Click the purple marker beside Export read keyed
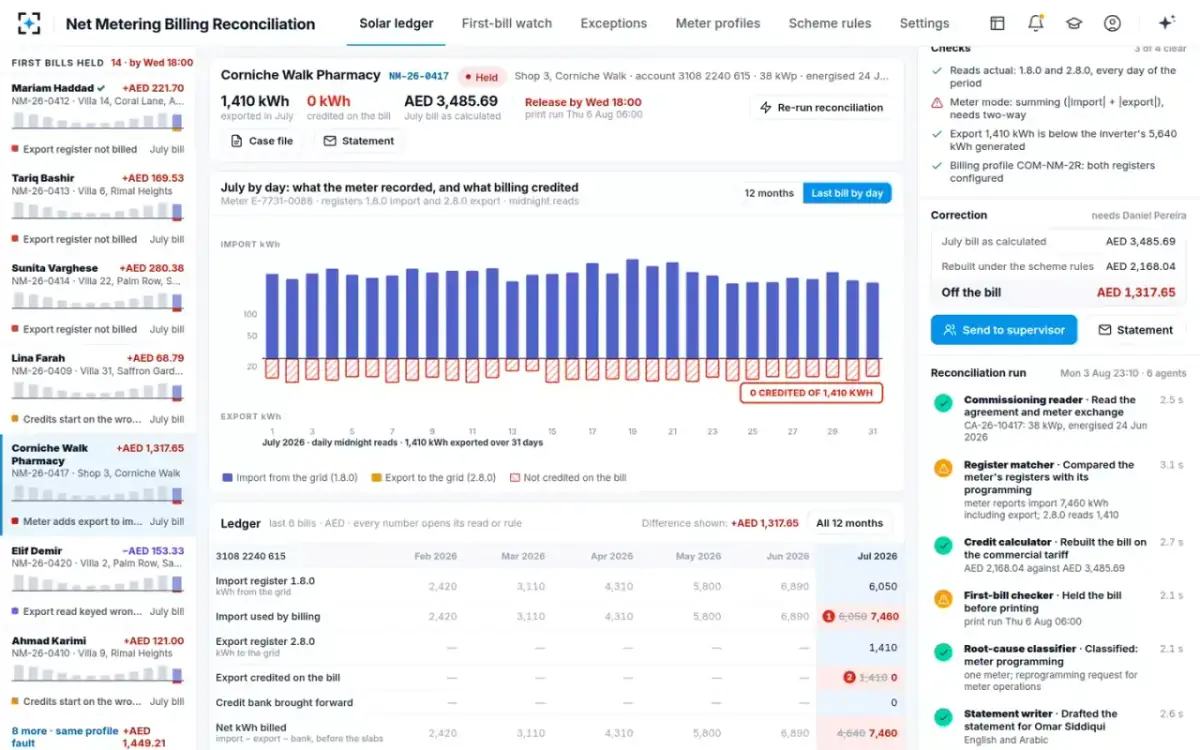Screen dimensions: 1200x750 (x=15, y=611)
